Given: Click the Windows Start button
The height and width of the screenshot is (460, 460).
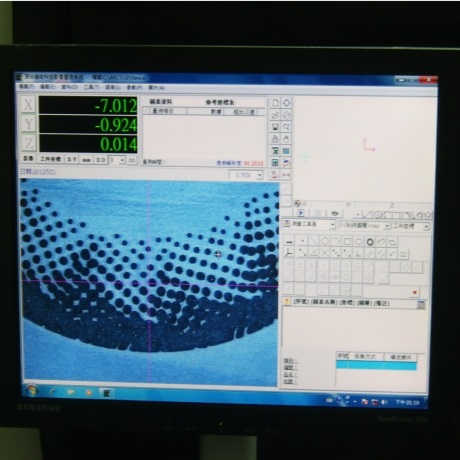Looking at the screenshot, I should click(32, 390).
